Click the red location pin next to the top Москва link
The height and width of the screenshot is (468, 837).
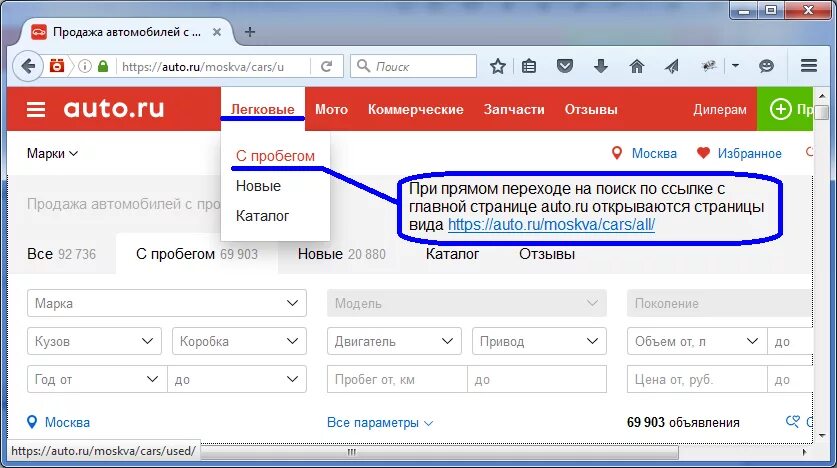click(617, 154)
